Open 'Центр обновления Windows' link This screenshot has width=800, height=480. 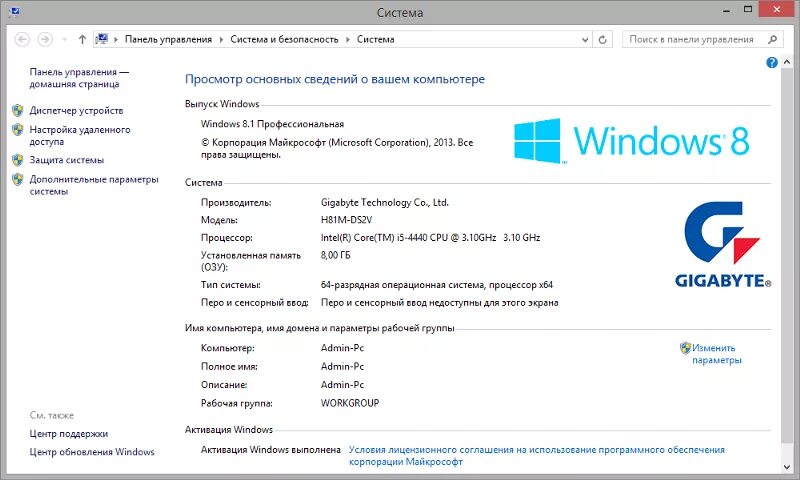tap(92, 452)
